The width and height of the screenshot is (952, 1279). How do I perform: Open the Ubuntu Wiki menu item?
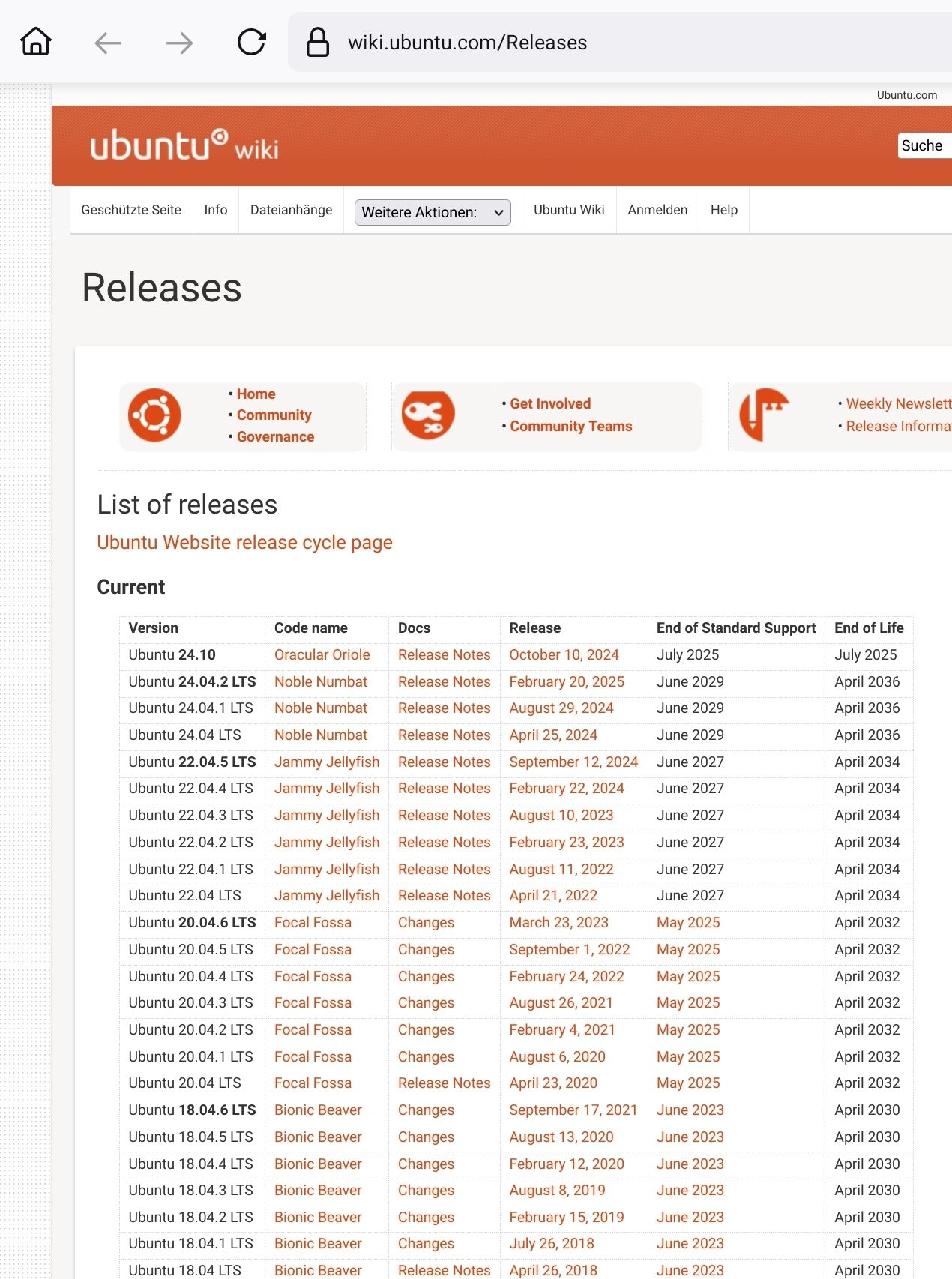(569, 210)
